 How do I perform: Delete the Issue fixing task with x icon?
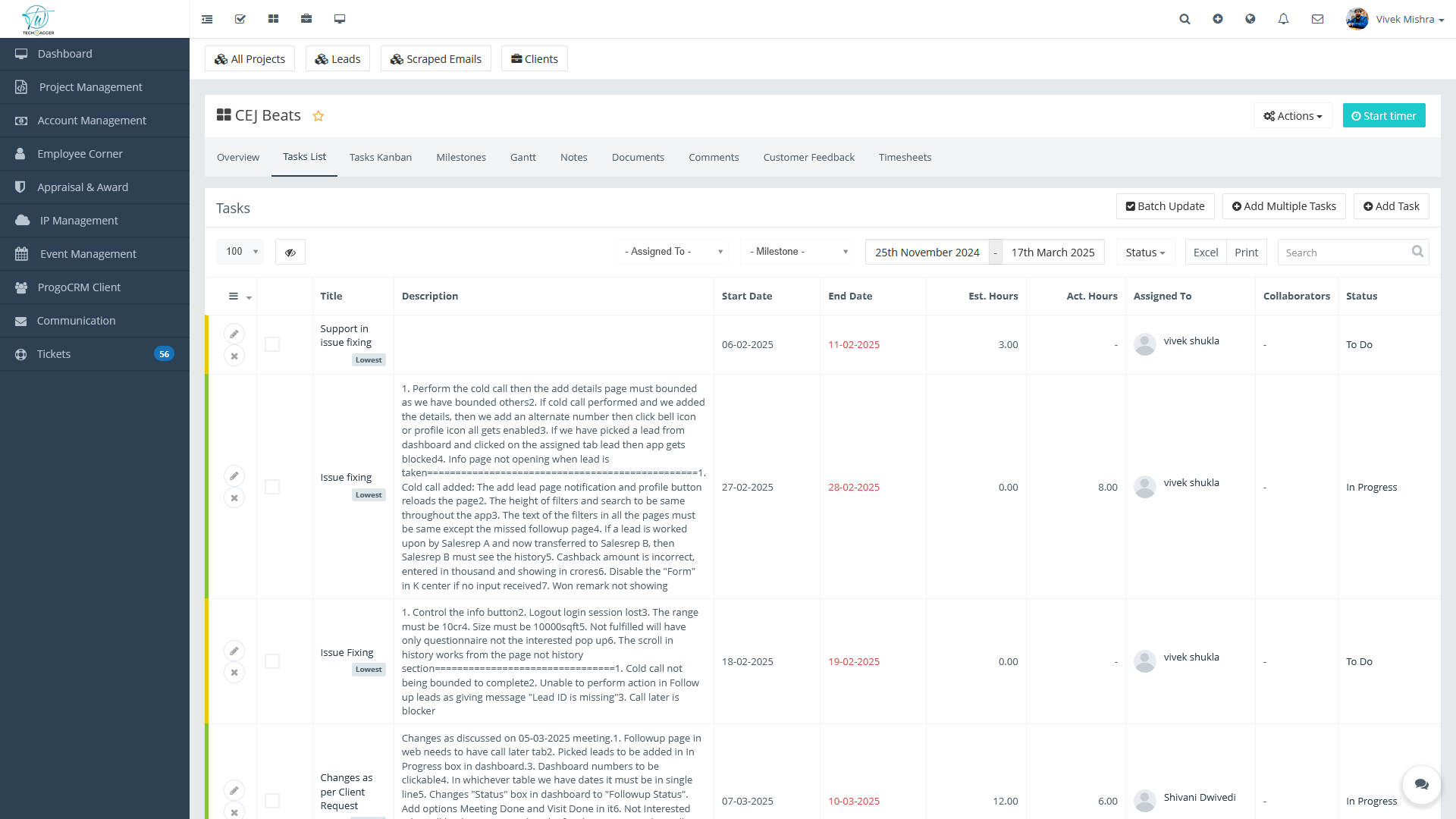pos(234,498)
